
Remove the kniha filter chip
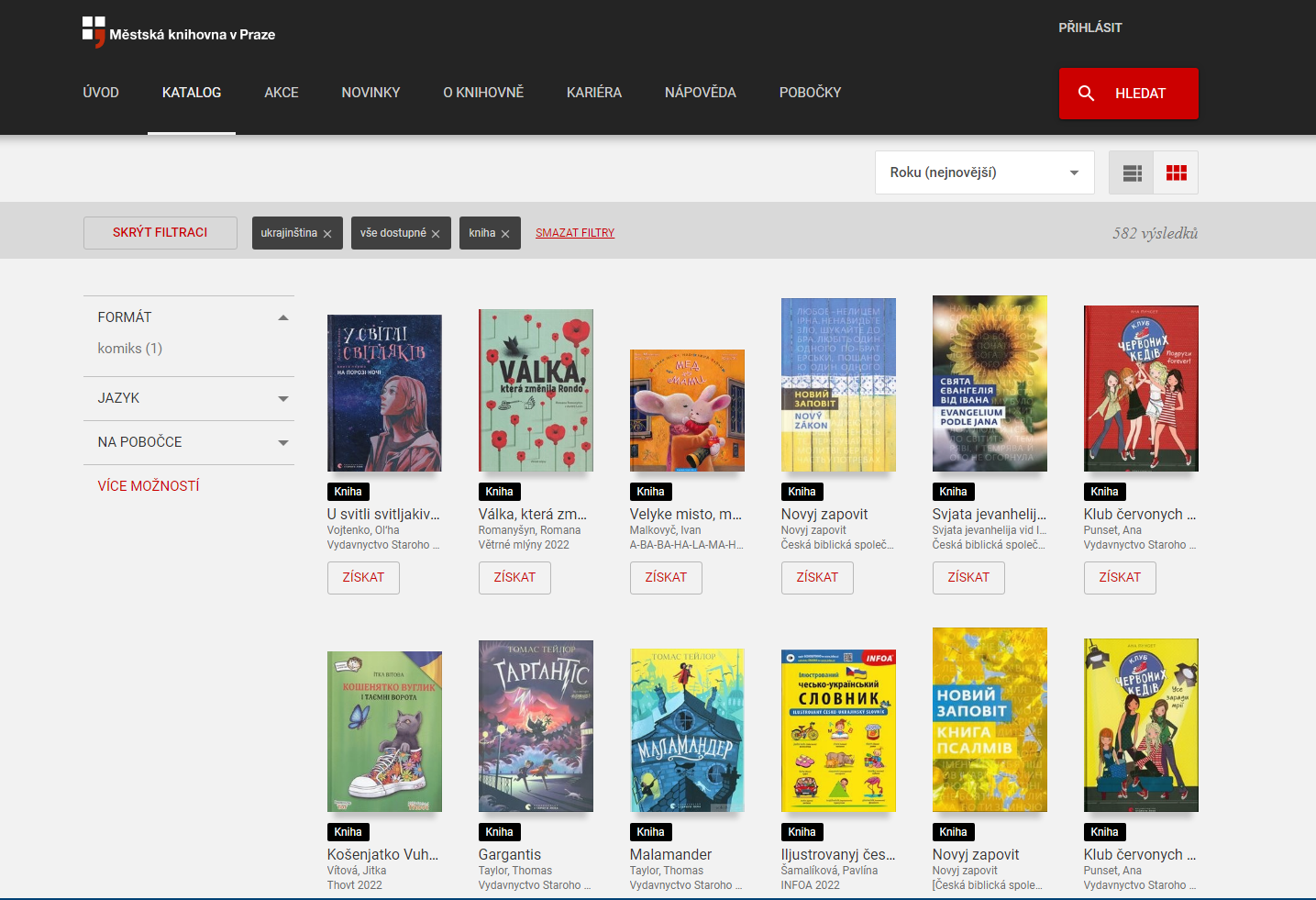point(505,234)
